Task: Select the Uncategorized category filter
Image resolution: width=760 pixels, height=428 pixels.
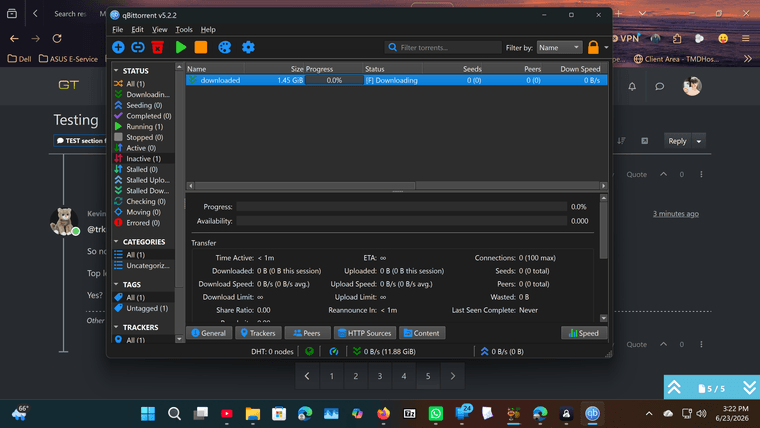Action: click(143, 265)
